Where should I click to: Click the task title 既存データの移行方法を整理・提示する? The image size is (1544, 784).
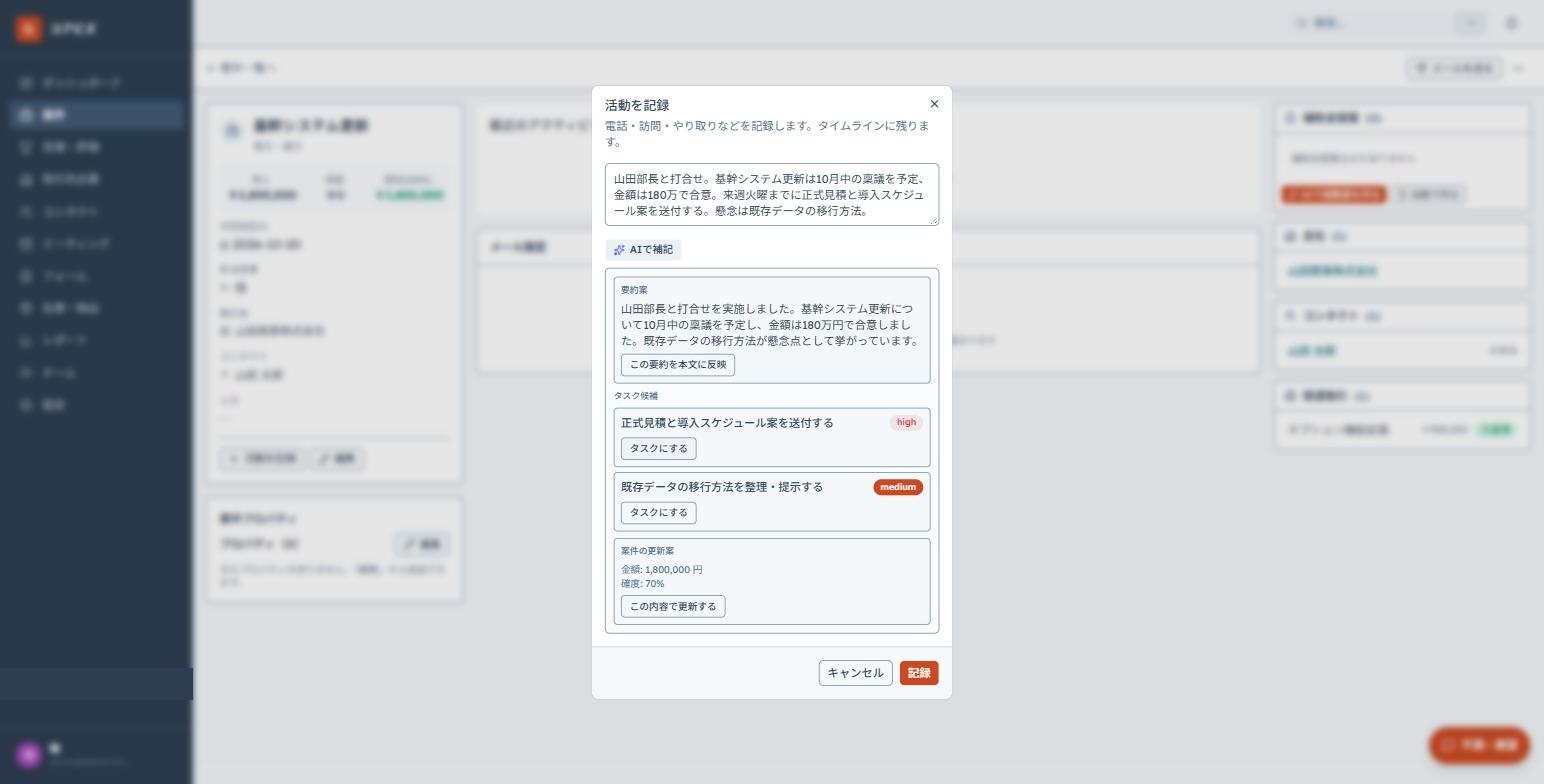pos(722,487)
